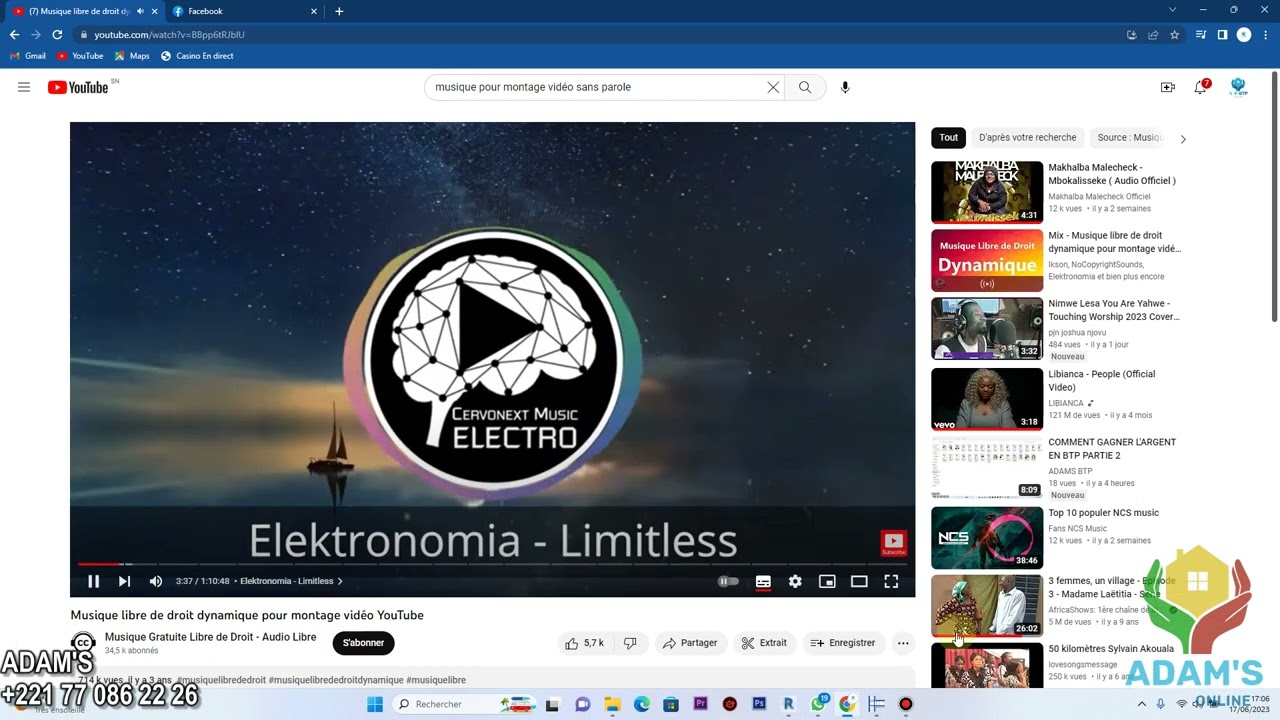Toggle autoplay switch in player
Image resolution: width=1280 pixels, height=720 pixels.
pyautogui.click(x=729, y=581)
